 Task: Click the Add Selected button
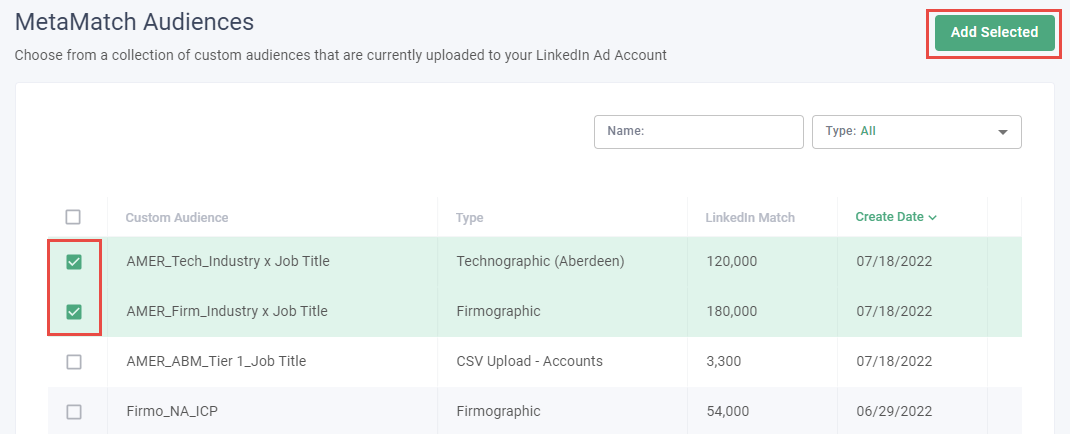pyautogui.click(x=994, y=32)
